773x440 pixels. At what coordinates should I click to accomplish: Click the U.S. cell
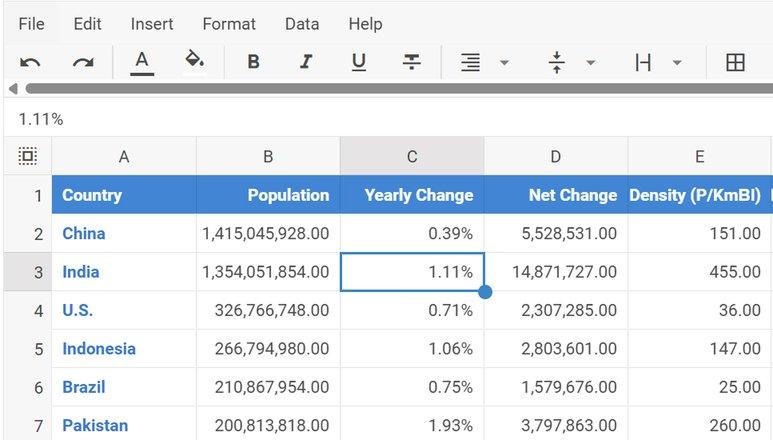124,310
